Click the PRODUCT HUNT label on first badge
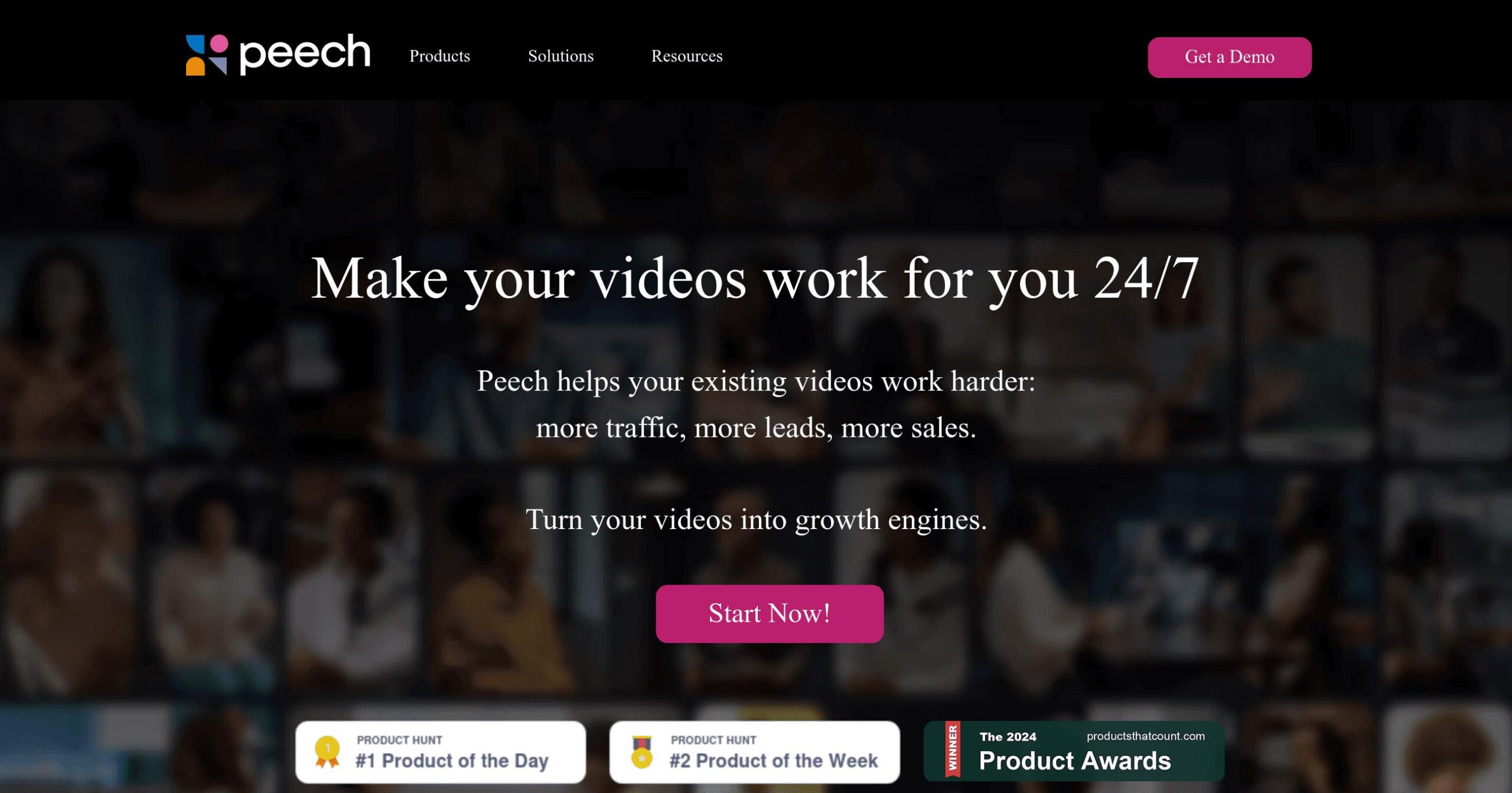The height and width of the screenshot is (793, 1512). click(x=399, y=740)
